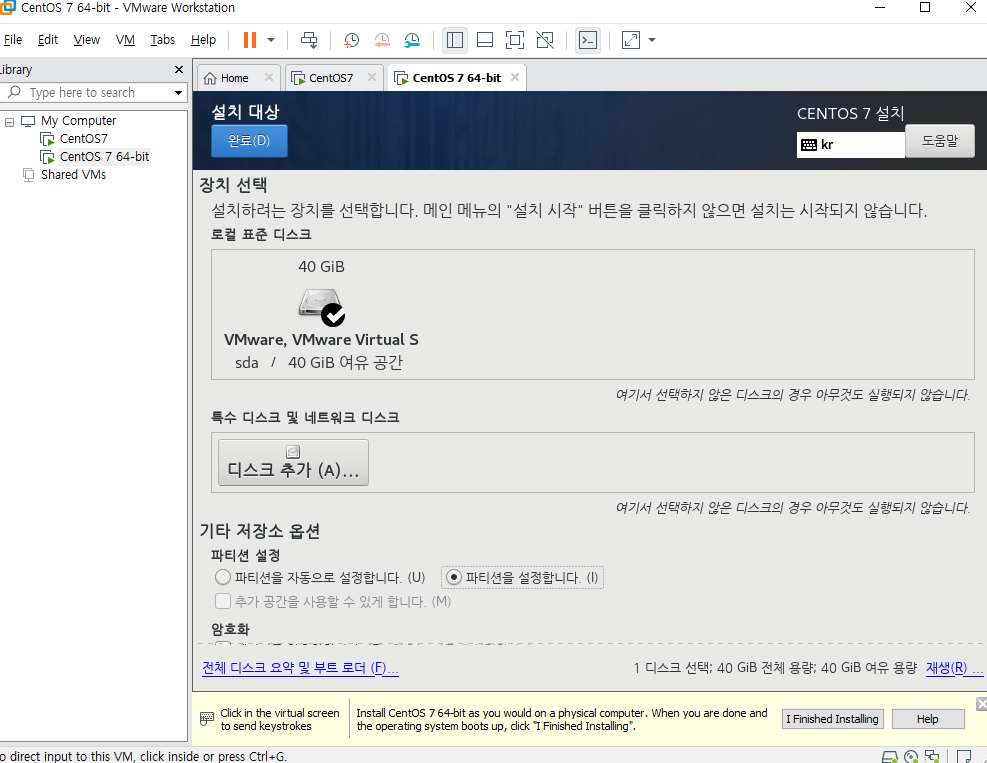The image size is (987, 763).
Task: Pause the VM with the orange pause icon
Action: [x=250, y=40]
